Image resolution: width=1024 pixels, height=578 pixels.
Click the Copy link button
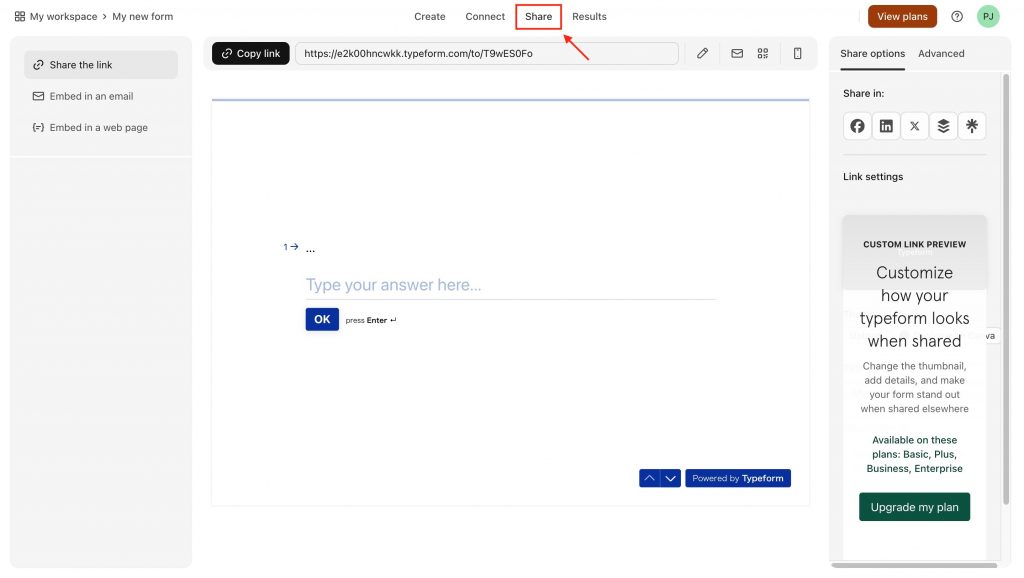251,54
